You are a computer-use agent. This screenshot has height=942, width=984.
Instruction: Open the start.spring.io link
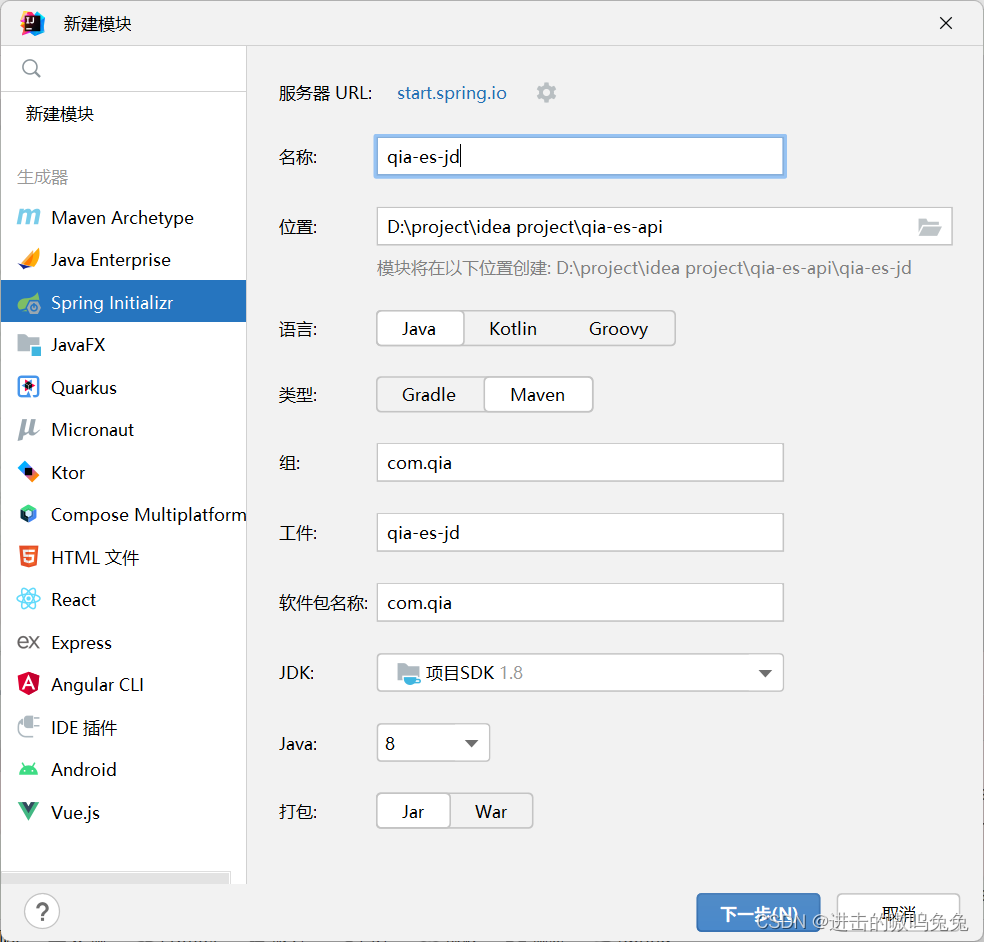(451, 93)
